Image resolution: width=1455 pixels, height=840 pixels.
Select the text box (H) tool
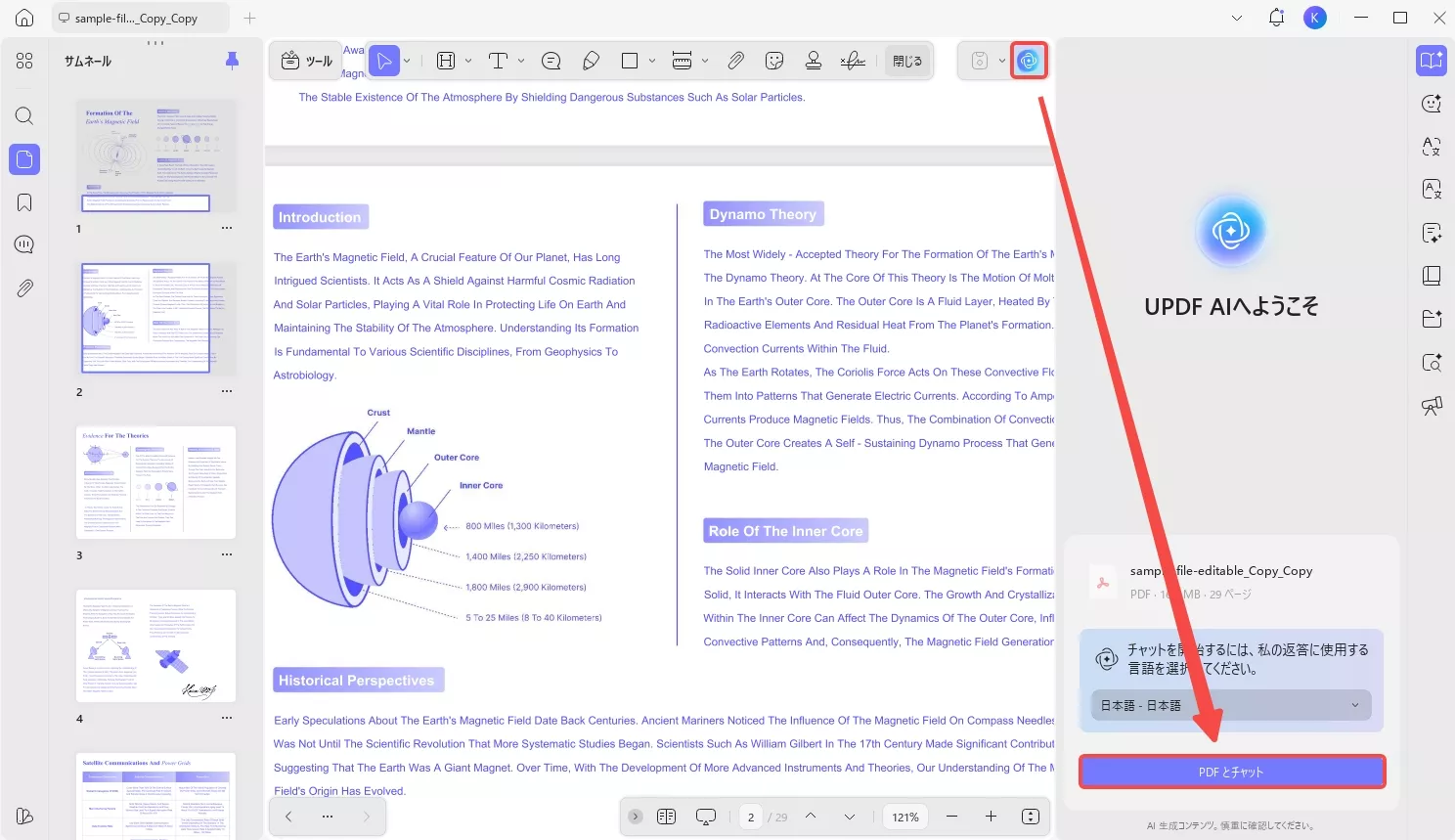click(446, 61)
